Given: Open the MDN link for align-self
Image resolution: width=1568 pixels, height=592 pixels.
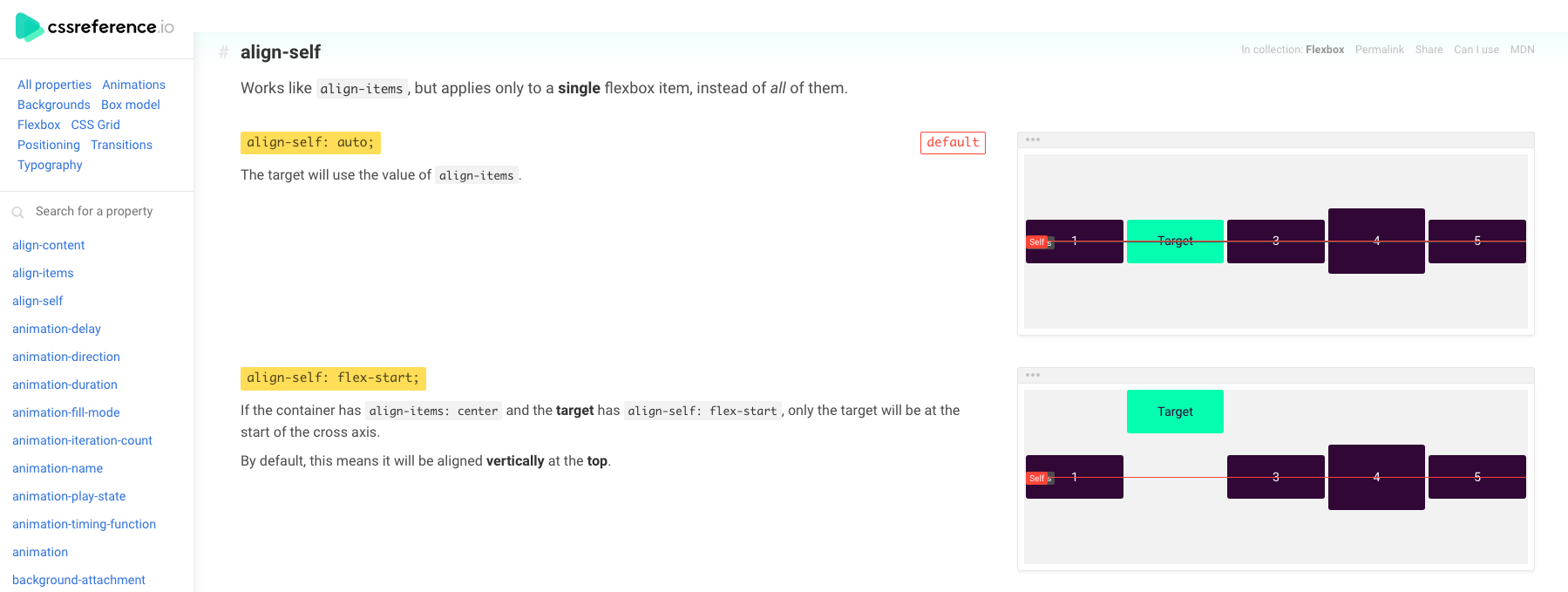Looking at the screenshot, I should pos(1522,50).
